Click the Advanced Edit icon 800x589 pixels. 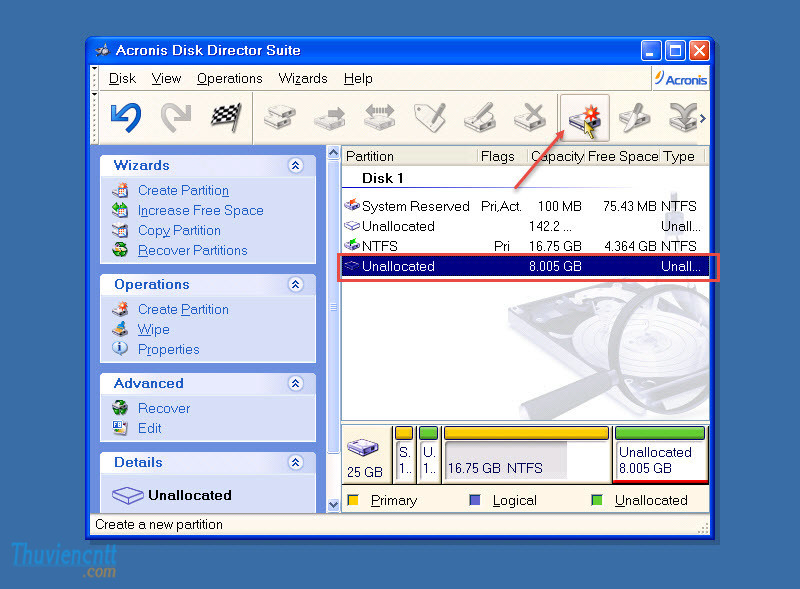coord(120,428)
